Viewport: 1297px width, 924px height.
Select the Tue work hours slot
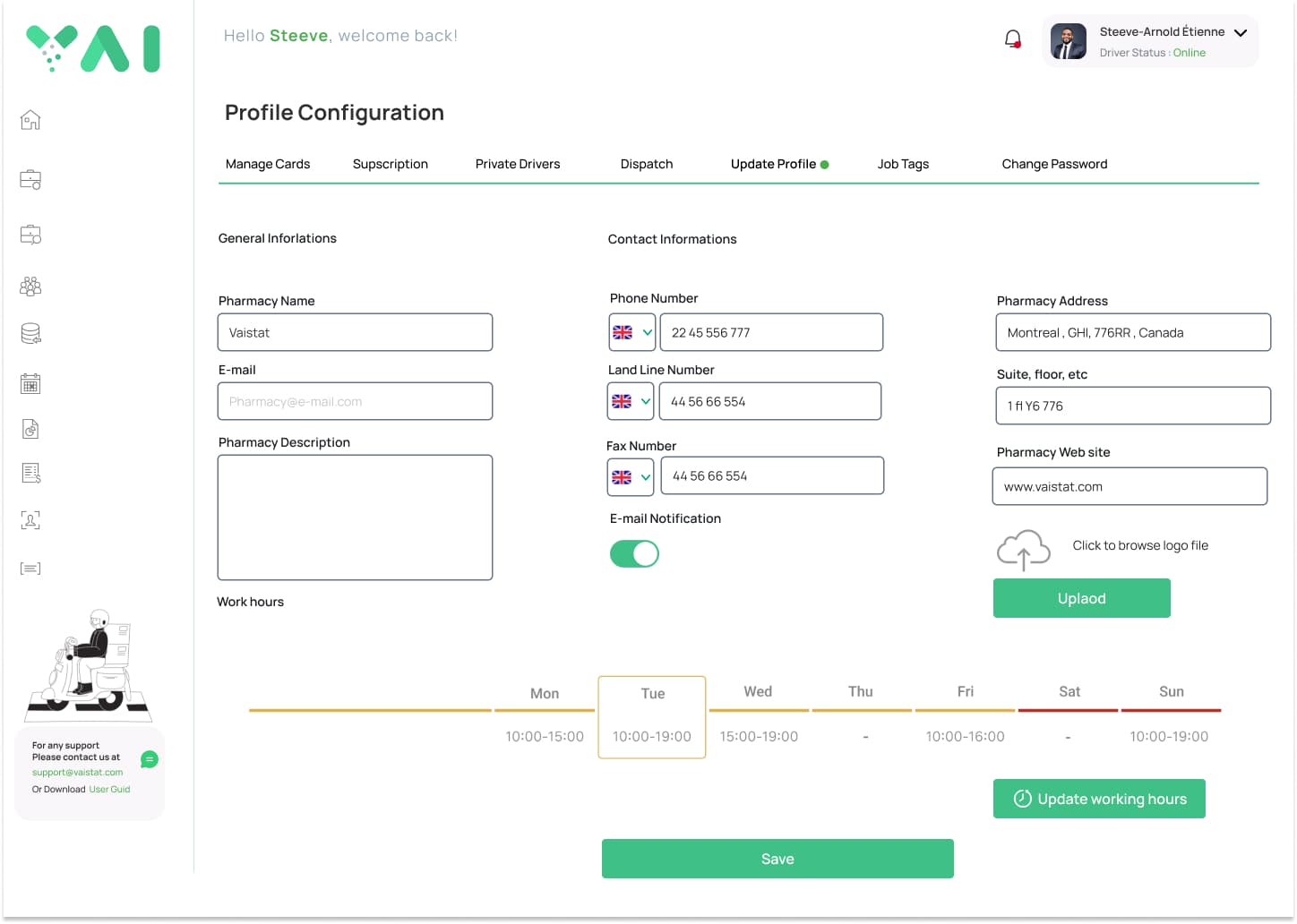(652, 717)
